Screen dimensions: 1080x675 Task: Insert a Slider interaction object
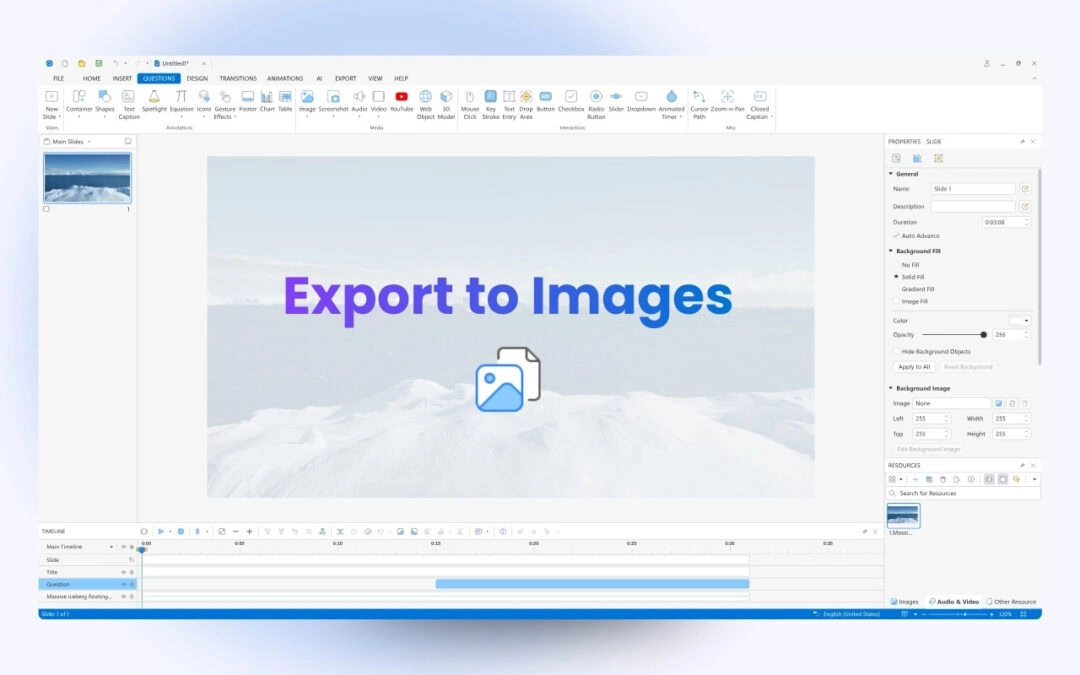tap(616, 101)
